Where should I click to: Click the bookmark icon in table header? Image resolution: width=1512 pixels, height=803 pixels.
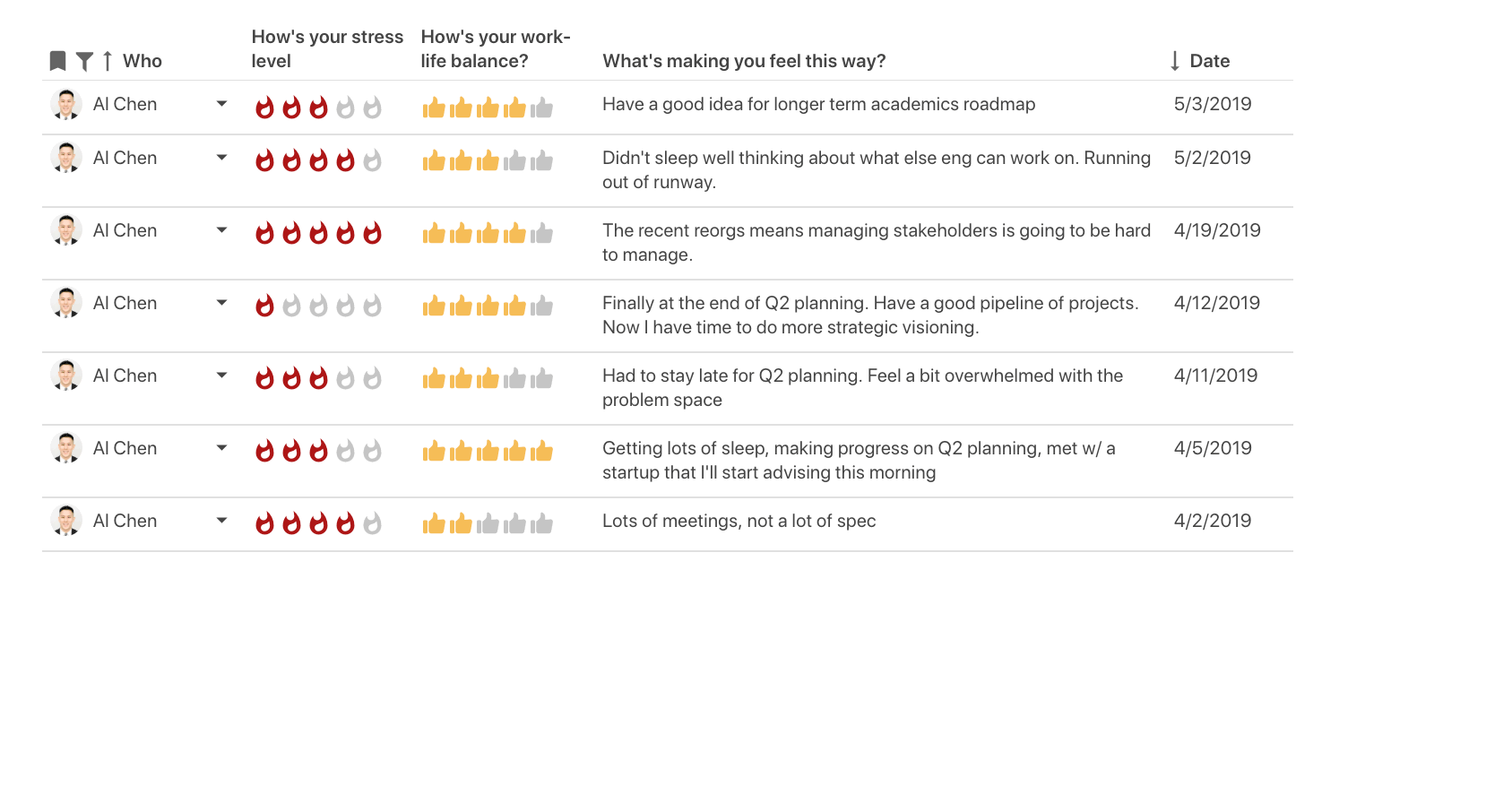[x=57, y=61]
